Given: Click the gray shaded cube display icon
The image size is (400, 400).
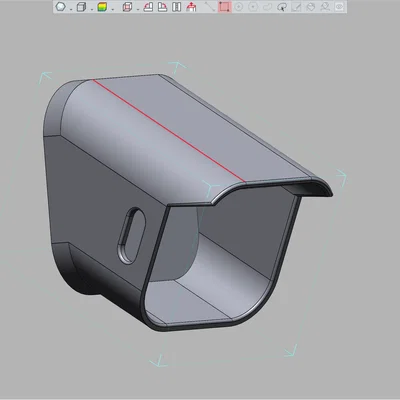Looking at the screenshot, I should tap(81, 7).
